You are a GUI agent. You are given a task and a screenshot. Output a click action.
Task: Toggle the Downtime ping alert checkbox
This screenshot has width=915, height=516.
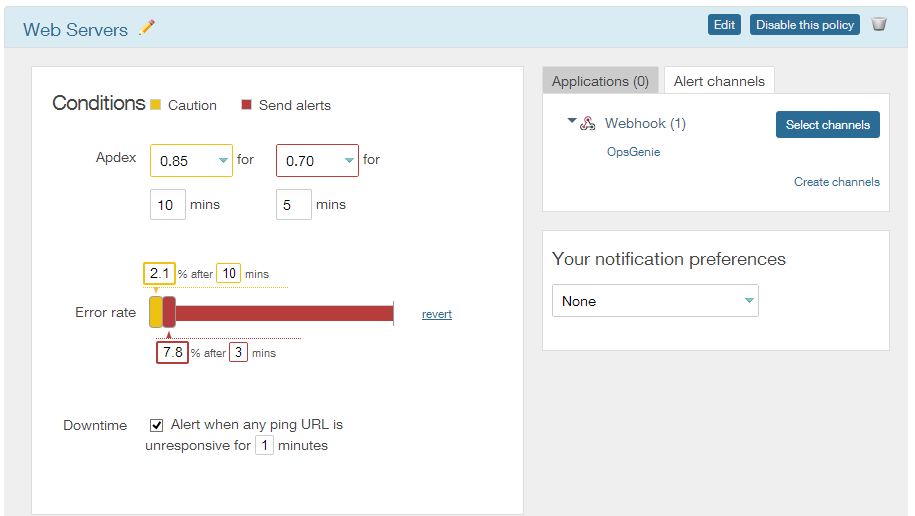coord(156,425)
